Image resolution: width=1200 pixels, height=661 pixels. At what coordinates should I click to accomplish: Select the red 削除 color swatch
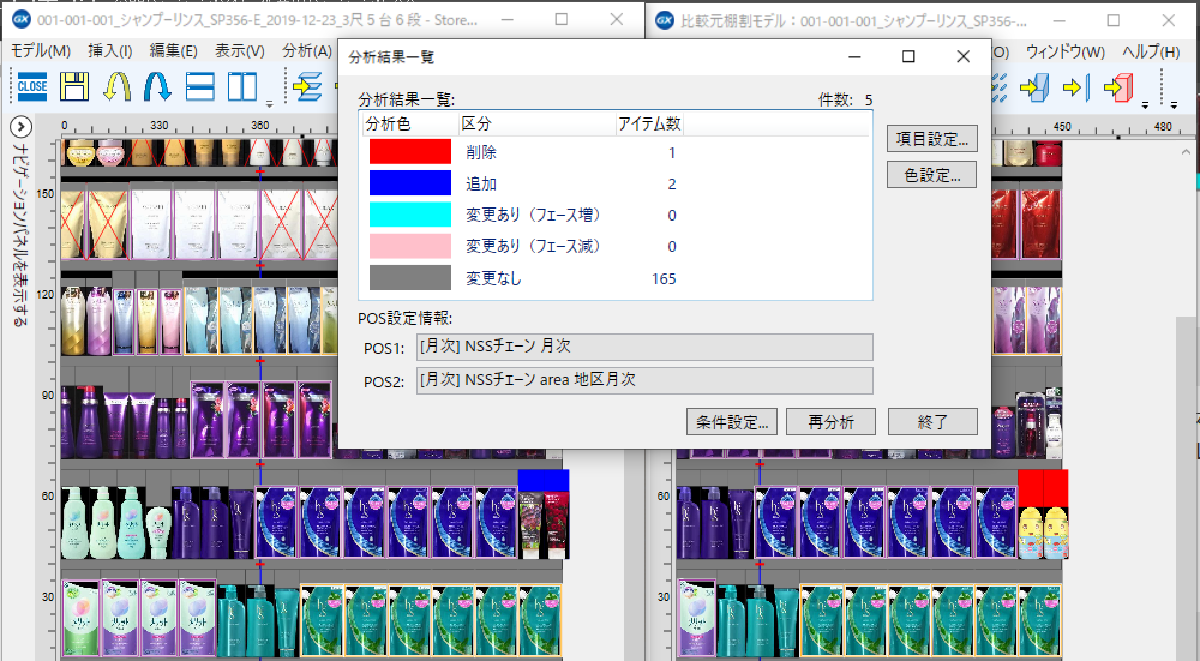point(410,152)
